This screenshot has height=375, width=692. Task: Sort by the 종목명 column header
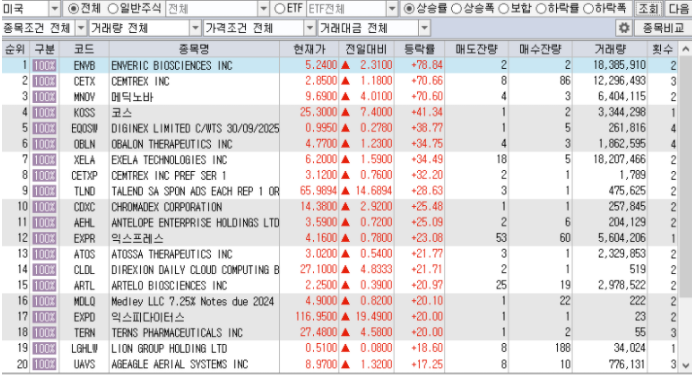[194, 49]
